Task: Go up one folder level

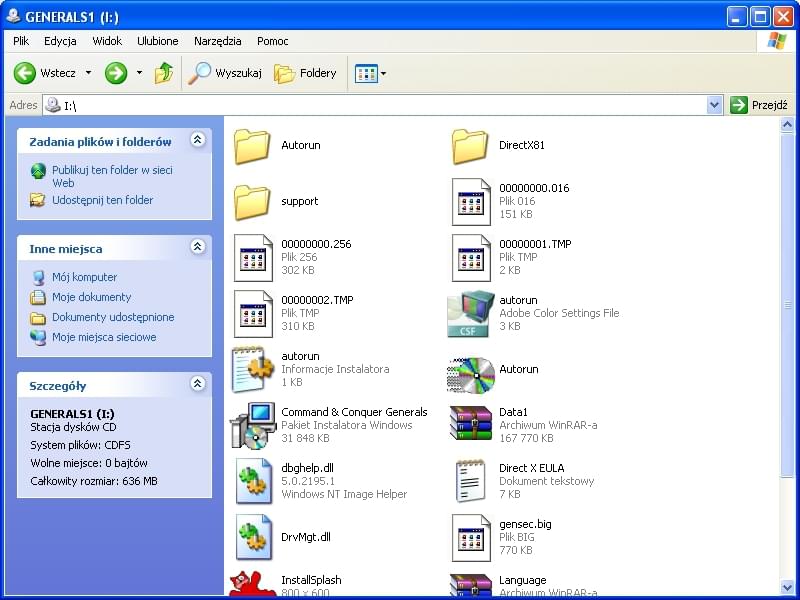Action: tap(164, 73)
